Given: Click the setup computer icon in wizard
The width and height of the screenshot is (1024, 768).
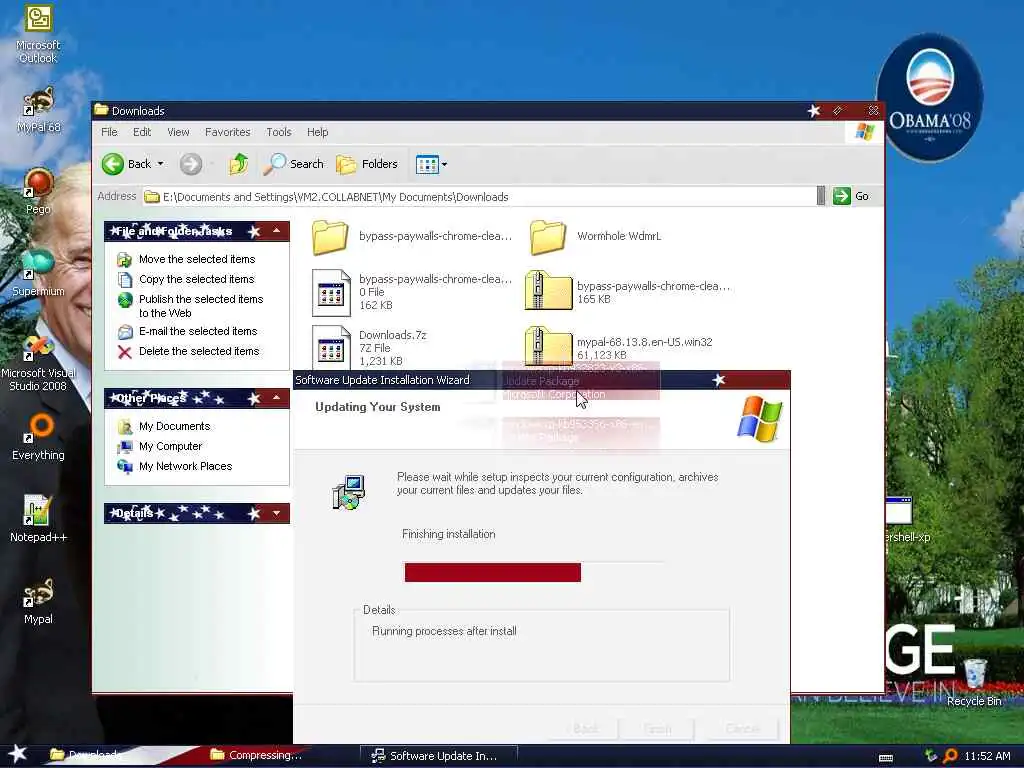Looking at the screenshot, I should pyautogui.click(x=348, y=492).
